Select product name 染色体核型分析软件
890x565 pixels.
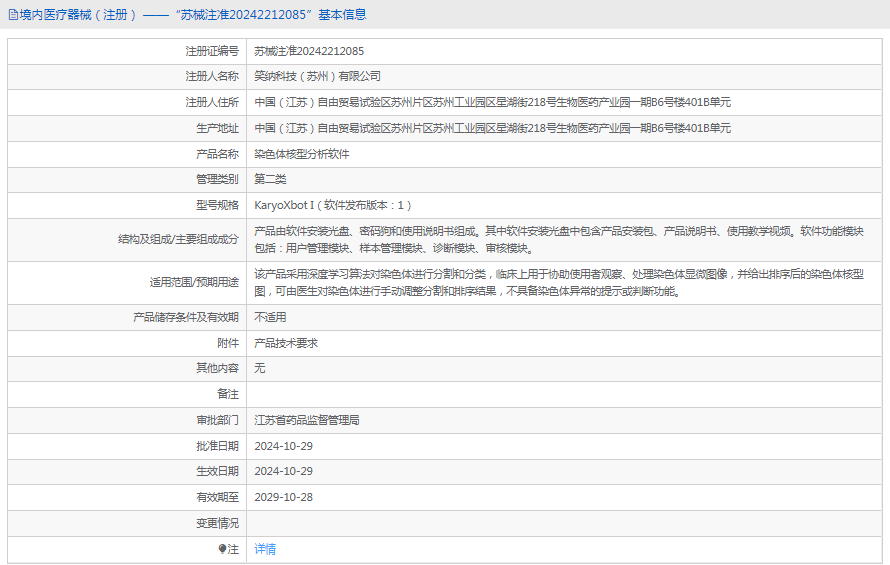302,154
